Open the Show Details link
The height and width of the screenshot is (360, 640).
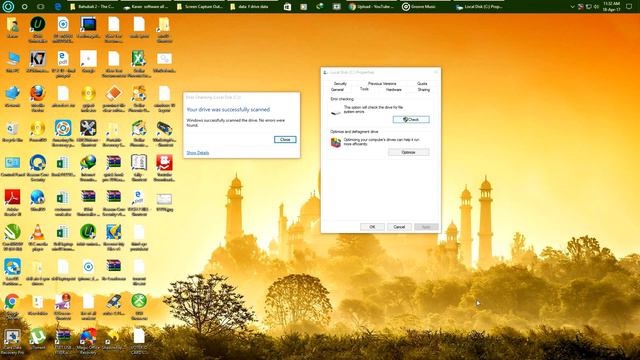click(x=198, y=153)
